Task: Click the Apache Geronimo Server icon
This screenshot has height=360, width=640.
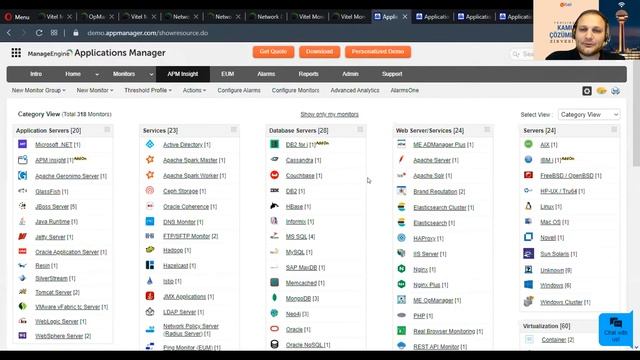Action: [22, 176]
